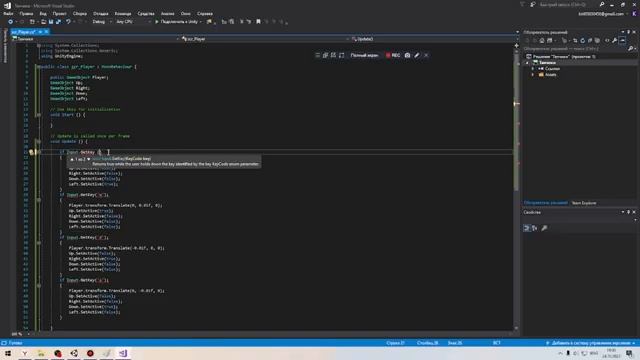Screen dimensions: 640x360
Task: Collapse the Танчики project node
Action: 527,63
